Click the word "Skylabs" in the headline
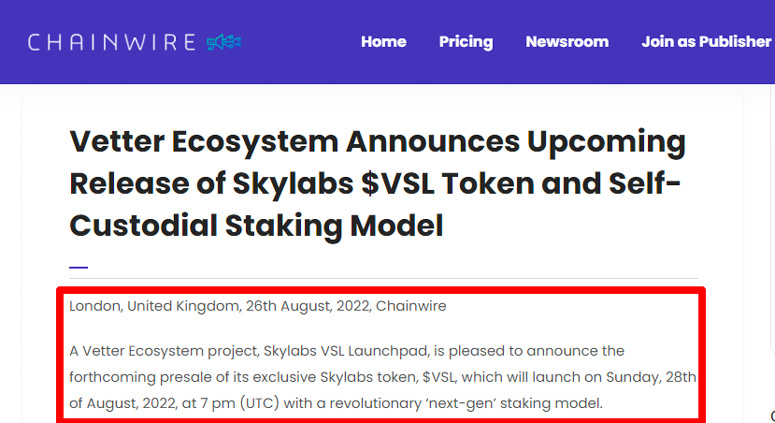Image resolution: width=775 pixels, height=423 pixels. (x=293, y=184)
